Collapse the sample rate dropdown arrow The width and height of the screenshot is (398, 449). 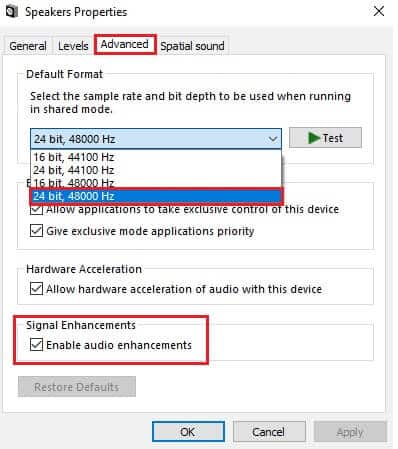click(x=273, y=139)
